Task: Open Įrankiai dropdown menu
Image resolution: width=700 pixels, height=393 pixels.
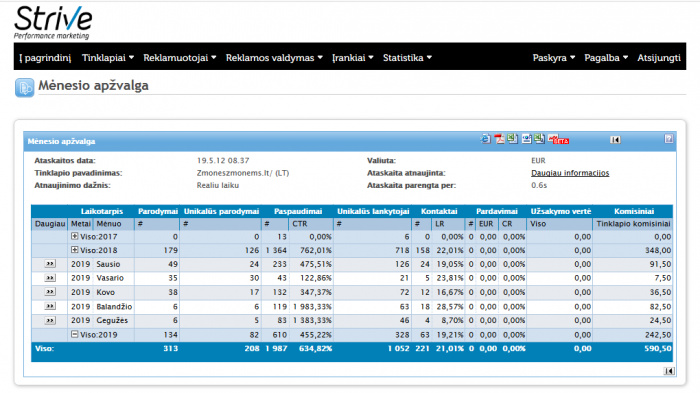Action: point(353,58)
